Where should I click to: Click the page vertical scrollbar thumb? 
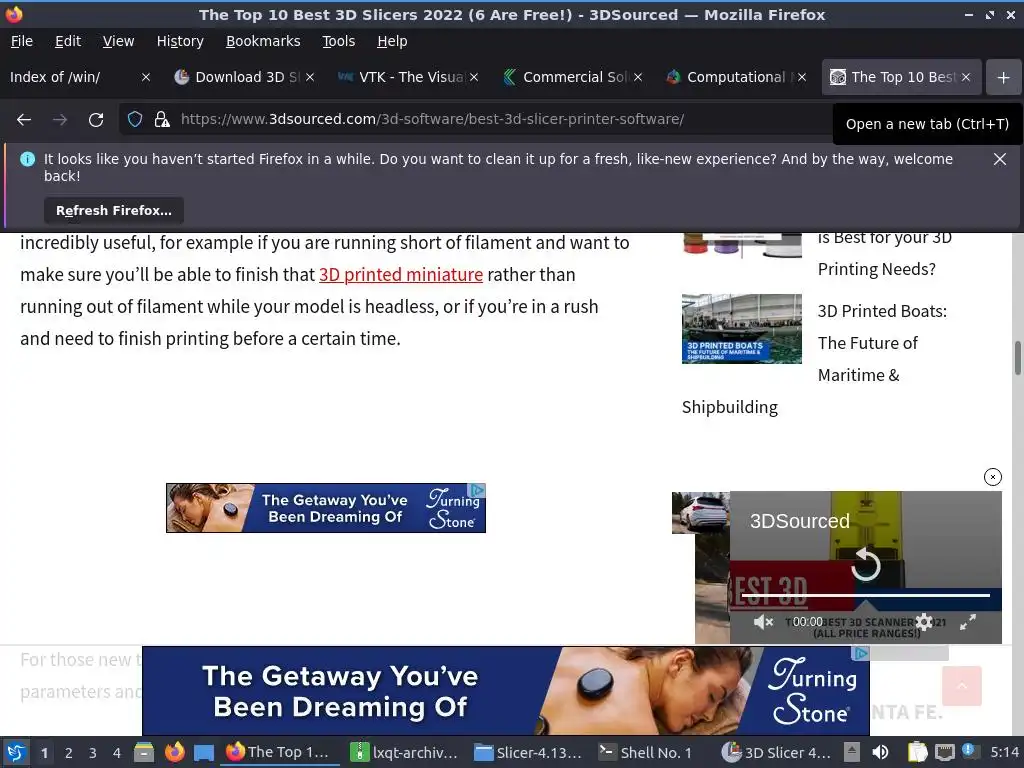point(1017,358)
